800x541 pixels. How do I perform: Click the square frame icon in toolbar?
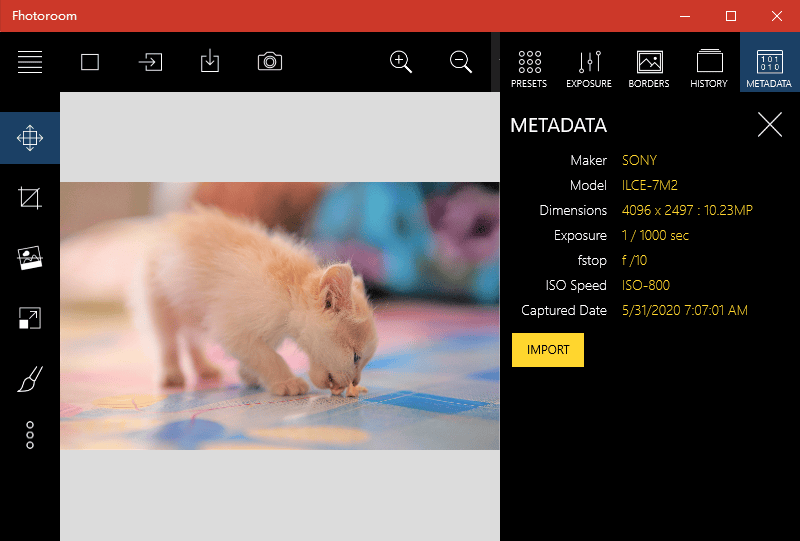pyautogui.click(x=90, y=62)
